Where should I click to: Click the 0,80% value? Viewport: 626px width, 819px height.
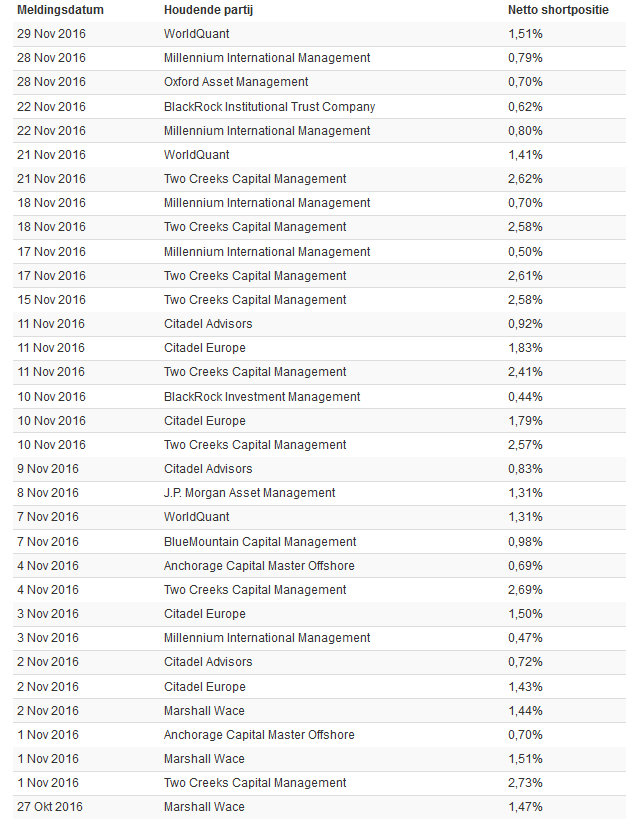525,131
